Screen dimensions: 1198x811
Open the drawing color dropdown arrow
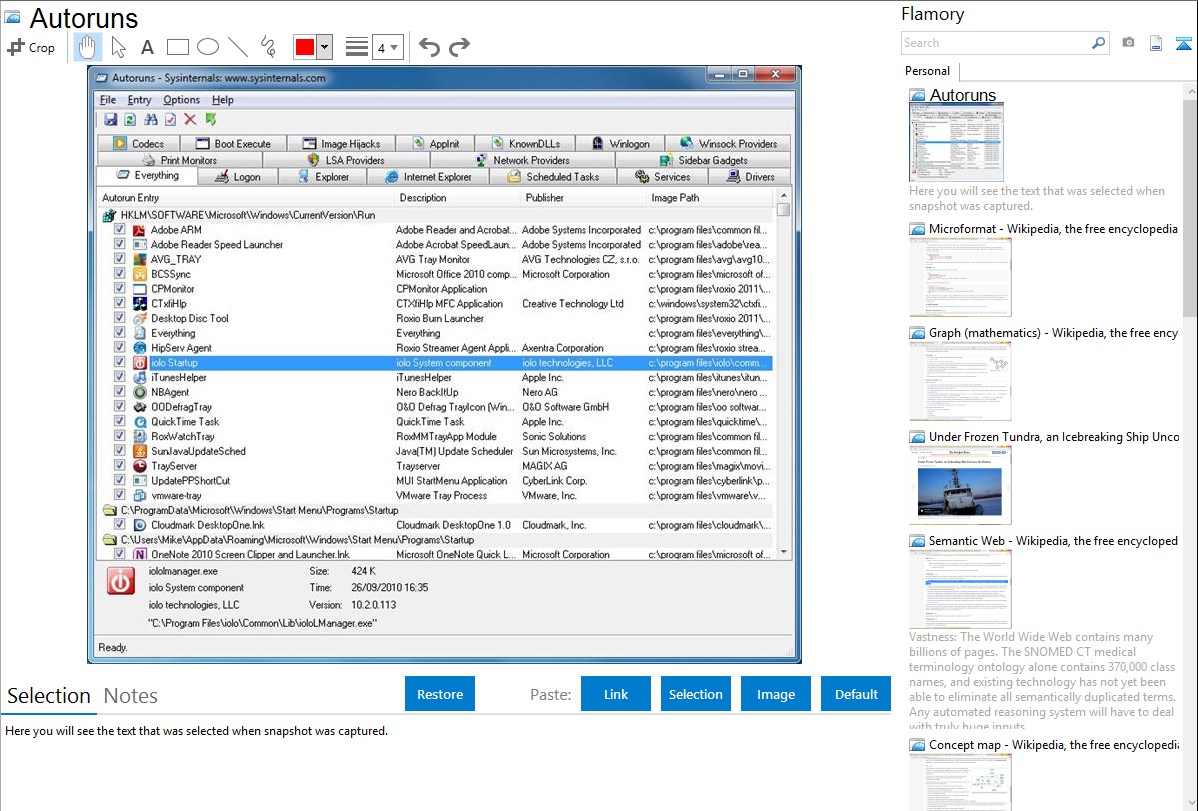coord(324,47)
